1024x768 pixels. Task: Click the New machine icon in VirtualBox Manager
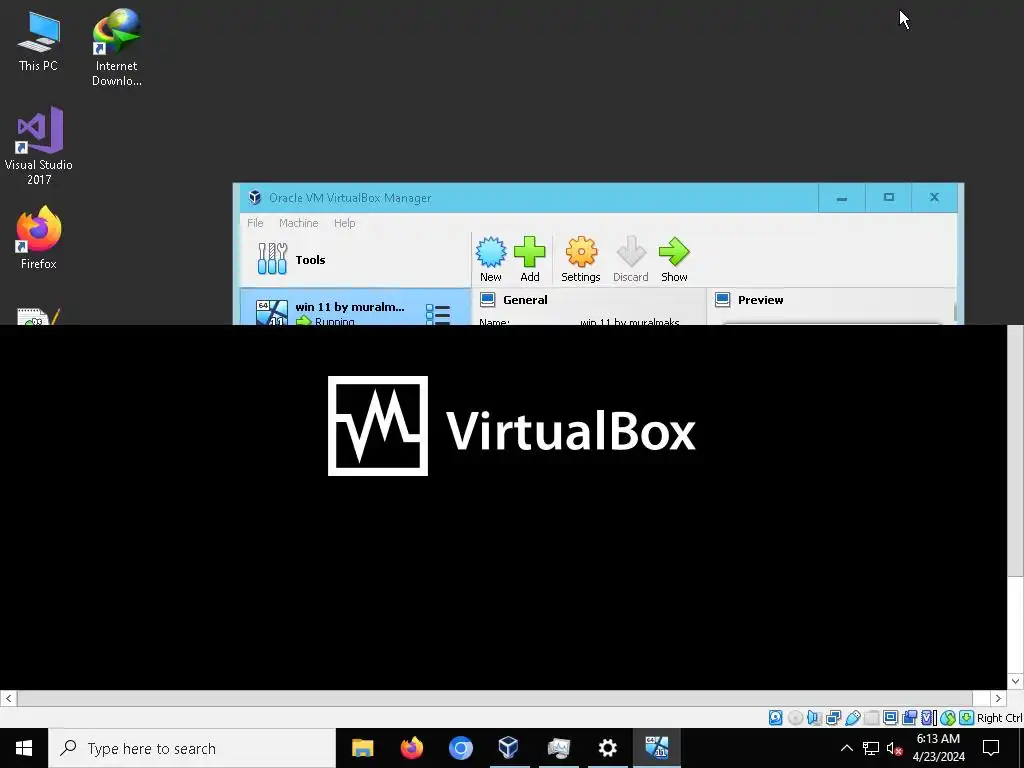click(x=490, y=259)
